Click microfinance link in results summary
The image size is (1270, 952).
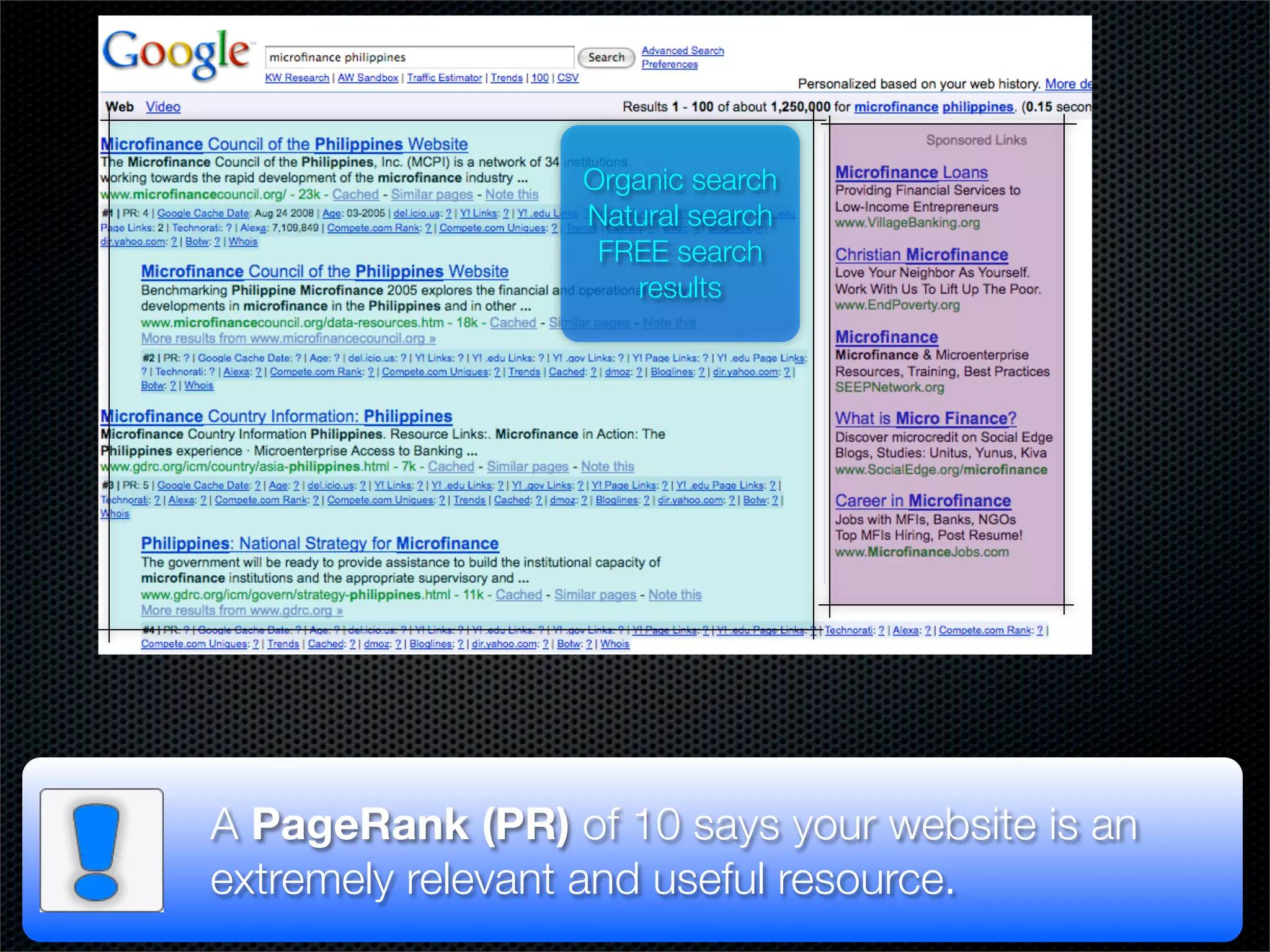896,107
